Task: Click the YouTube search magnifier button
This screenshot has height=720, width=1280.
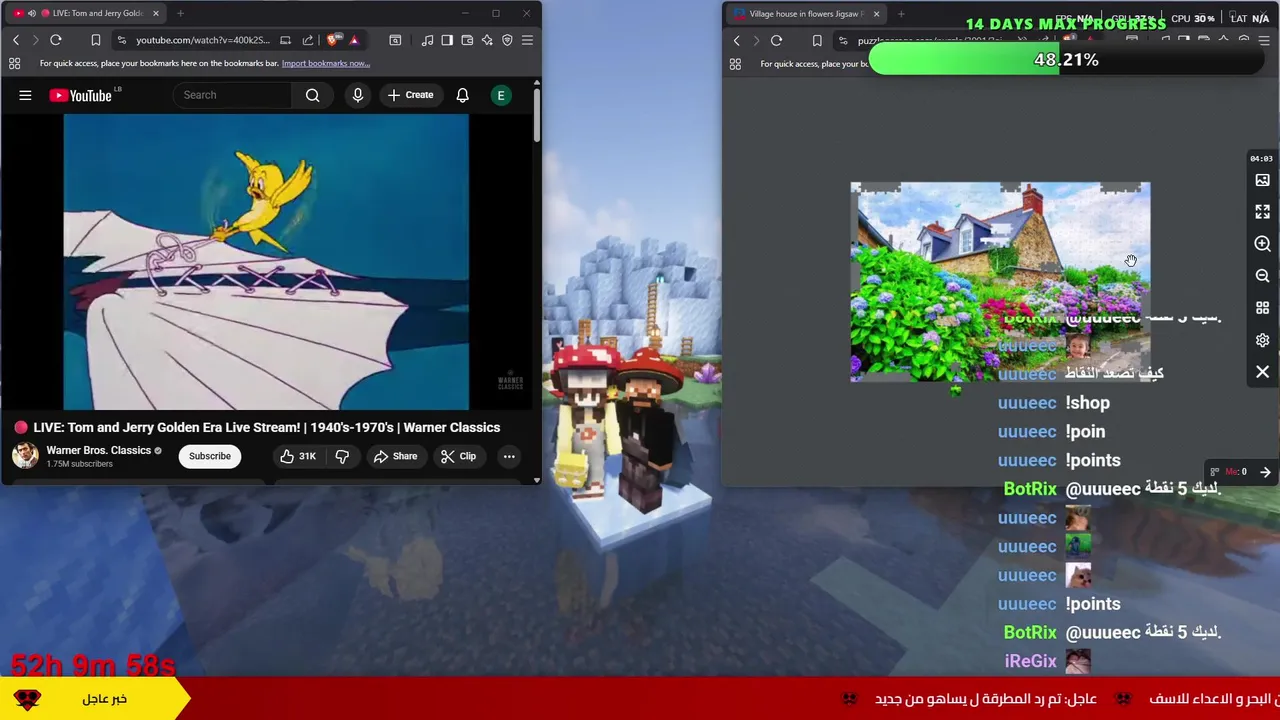Action: coord(313,95)
